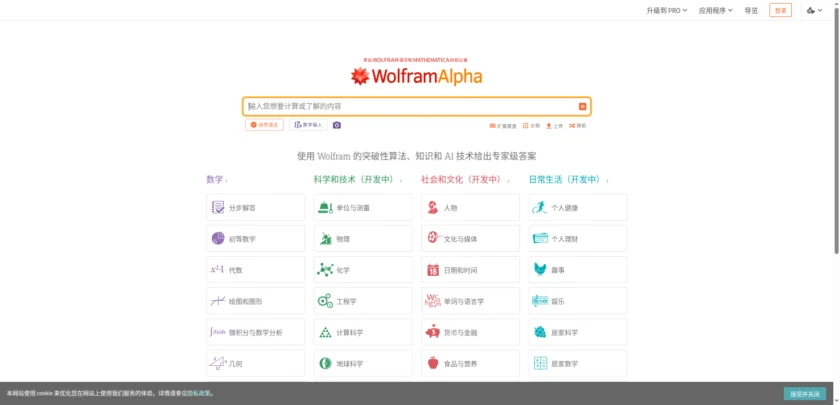The height and width of the screenshot is (405, 840).
Task: Open the 隐私政策 privacy policy link
Action: pyautogui.click(x=200, y=393)
